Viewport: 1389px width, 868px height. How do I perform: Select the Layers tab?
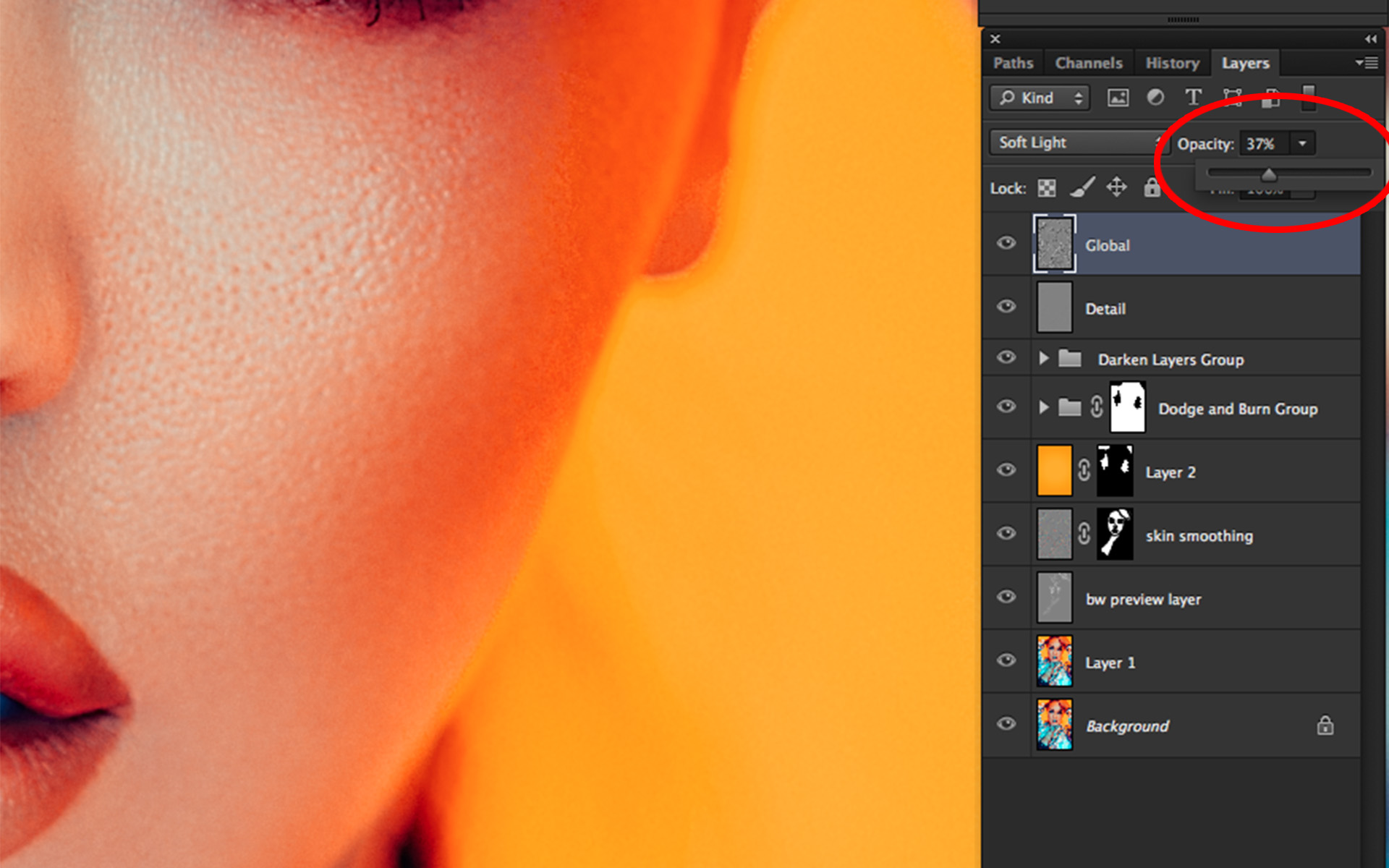click(x=1245, y=63)
